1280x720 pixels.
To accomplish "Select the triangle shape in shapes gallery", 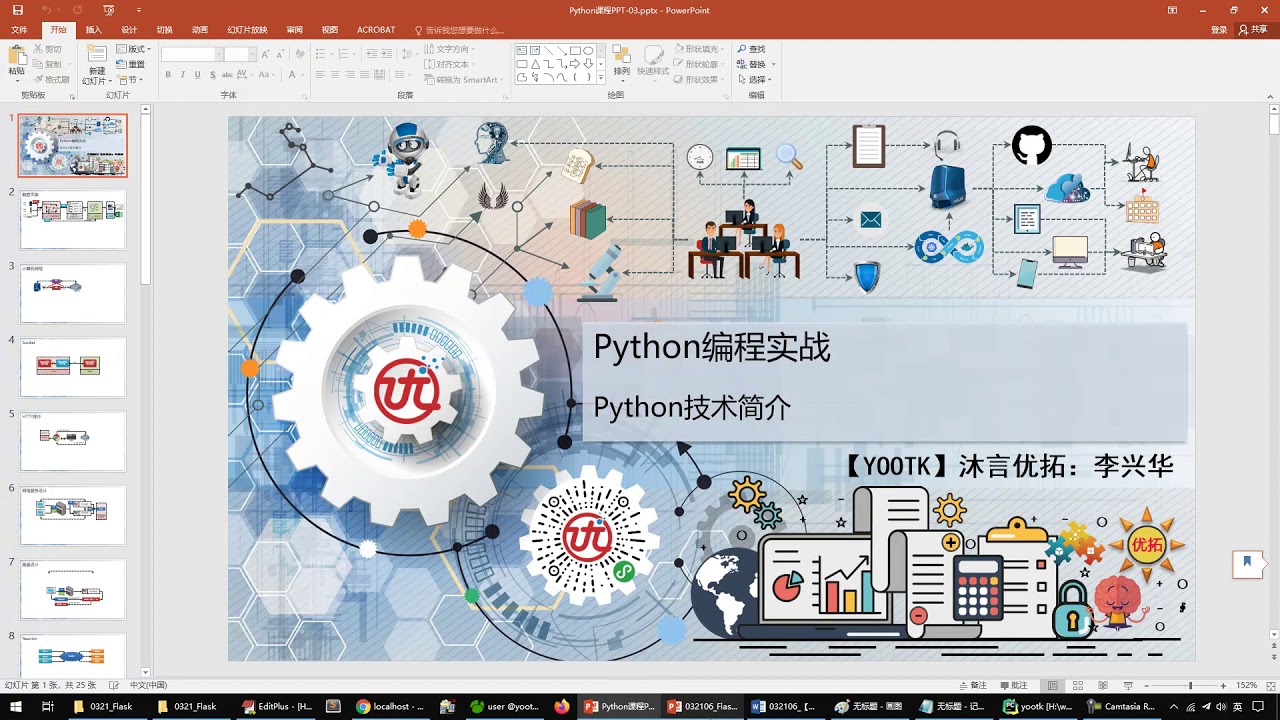I will pyautogui.click(x=536, y=63).
